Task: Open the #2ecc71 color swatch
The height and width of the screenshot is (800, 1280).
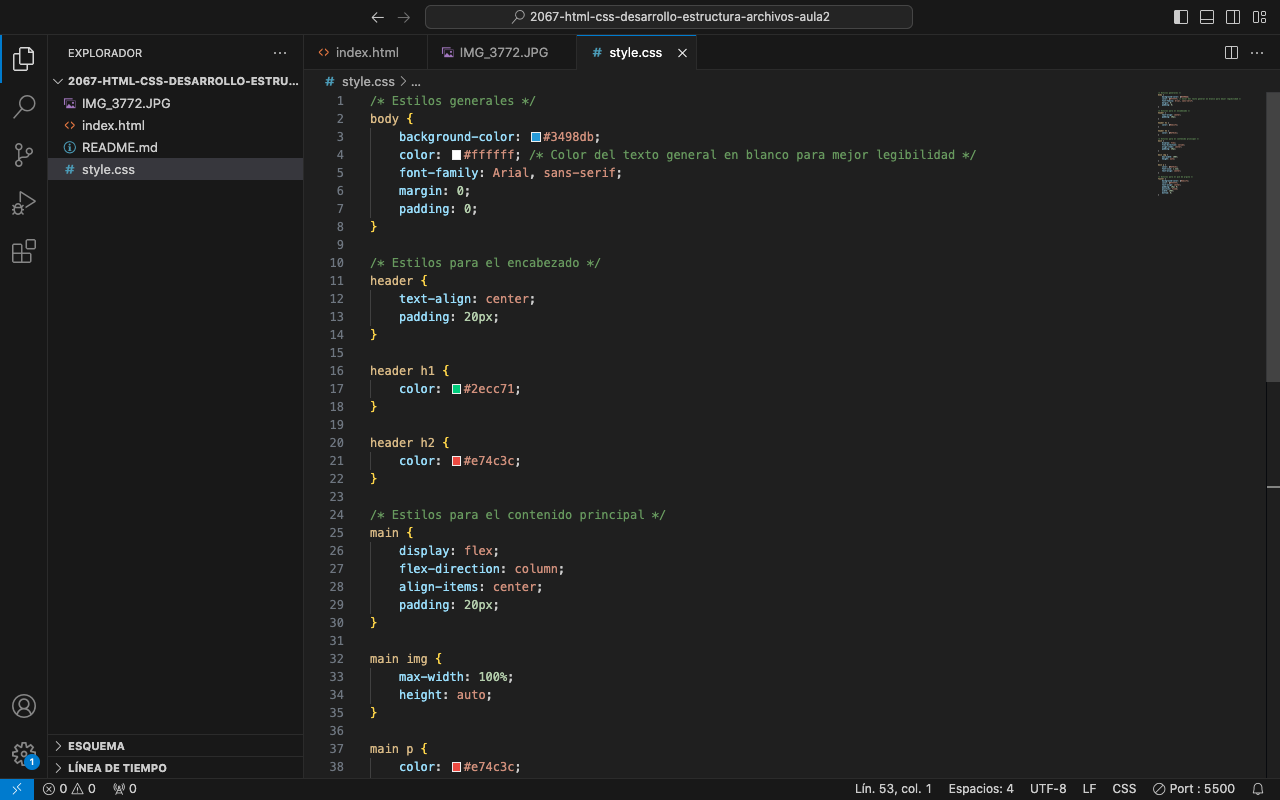Action: point(456,389)
